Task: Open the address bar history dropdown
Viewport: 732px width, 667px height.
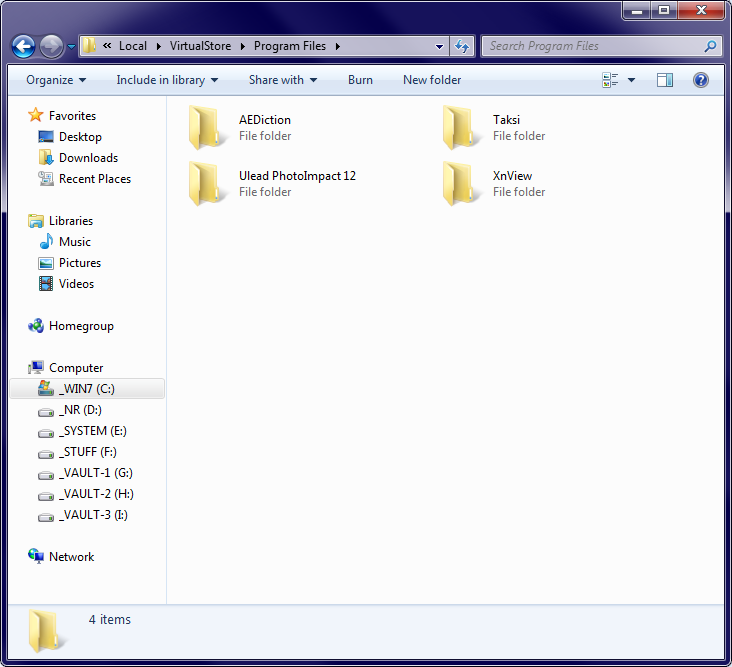Action: click(439, 46)
